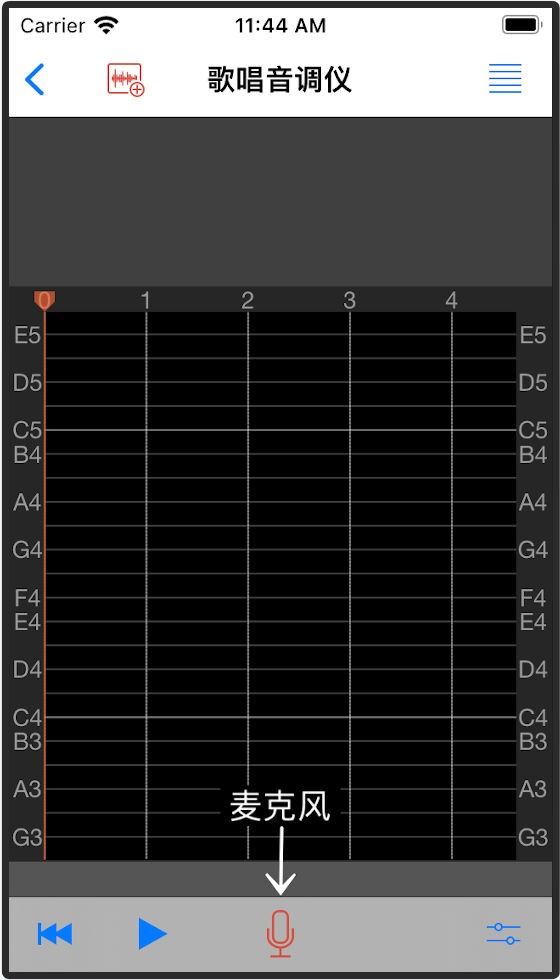560x980 pixels.
Task: Start playback with the play button
Action: click(152, 934)
